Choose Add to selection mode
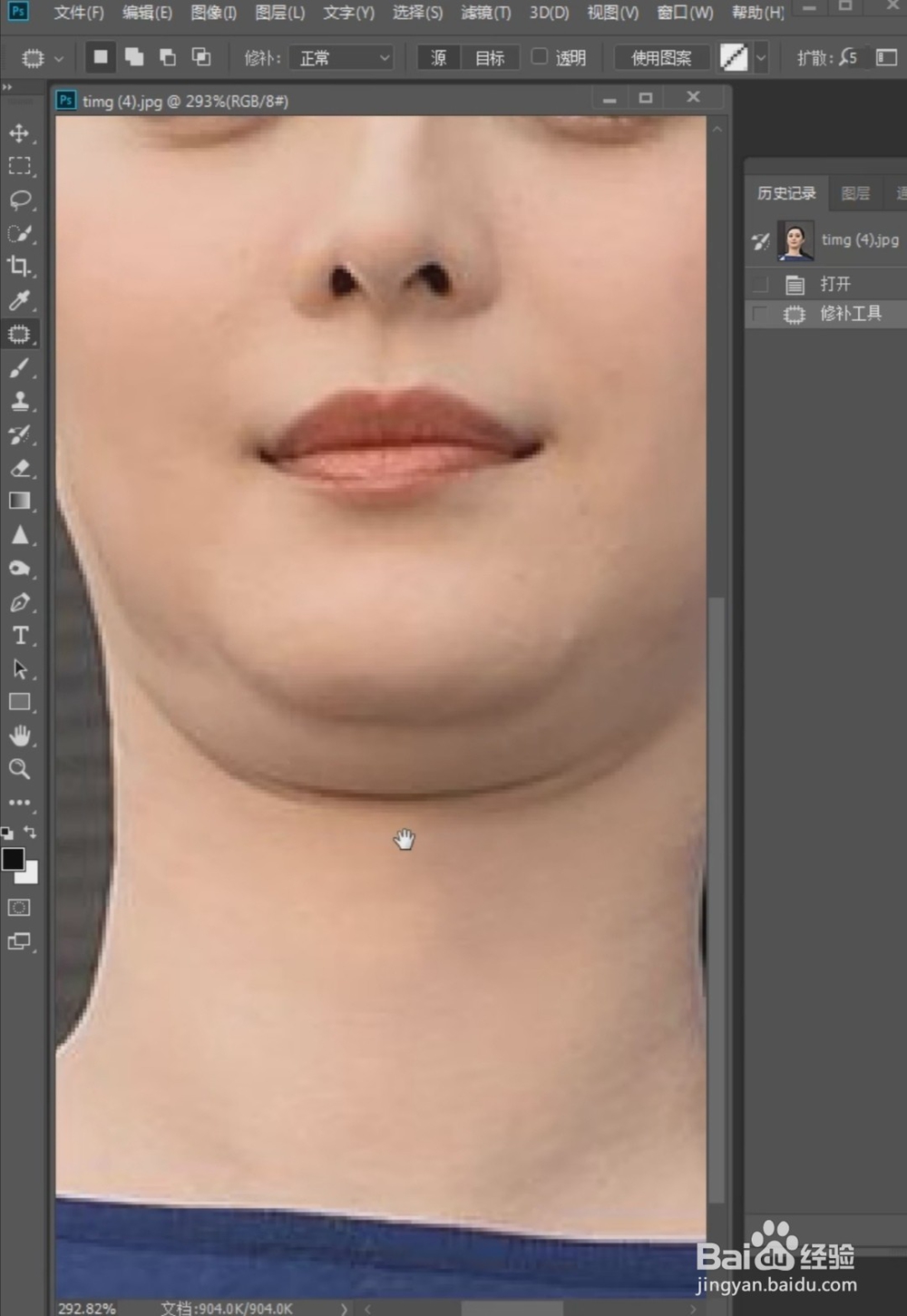 tap(134, 57)
